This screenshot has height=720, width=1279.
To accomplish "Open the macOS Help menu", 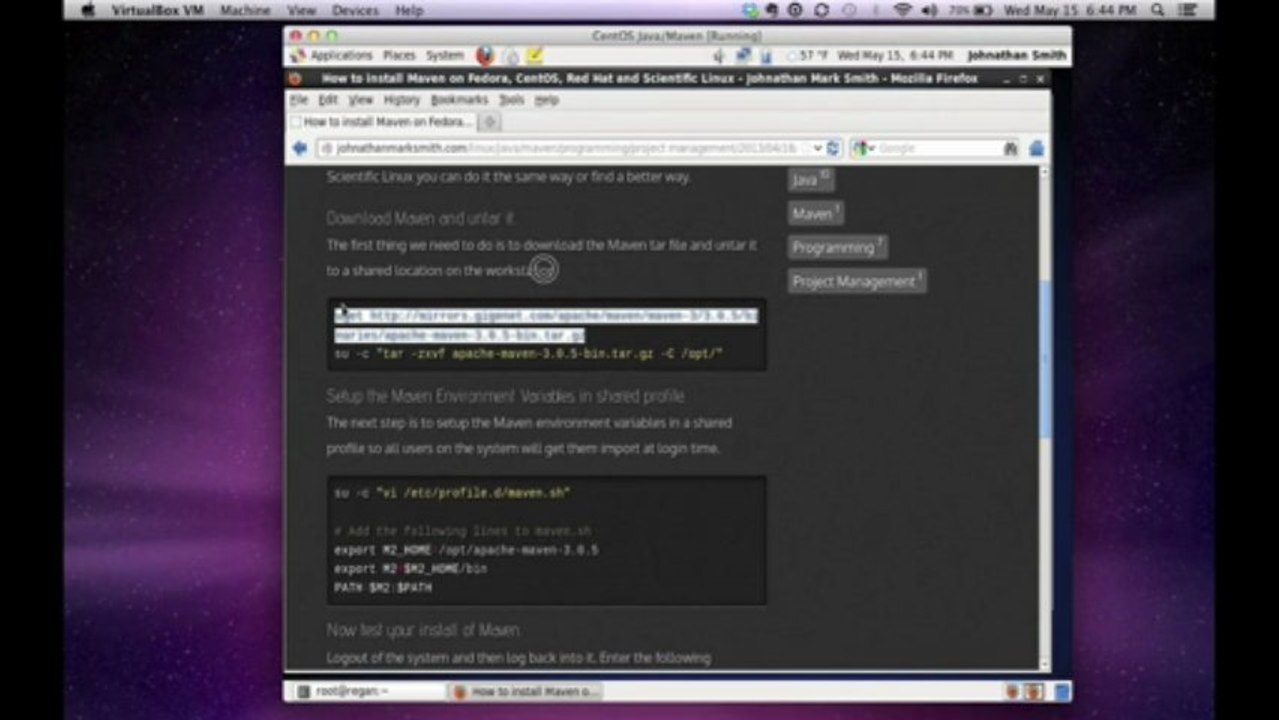I will pos(409,10).
